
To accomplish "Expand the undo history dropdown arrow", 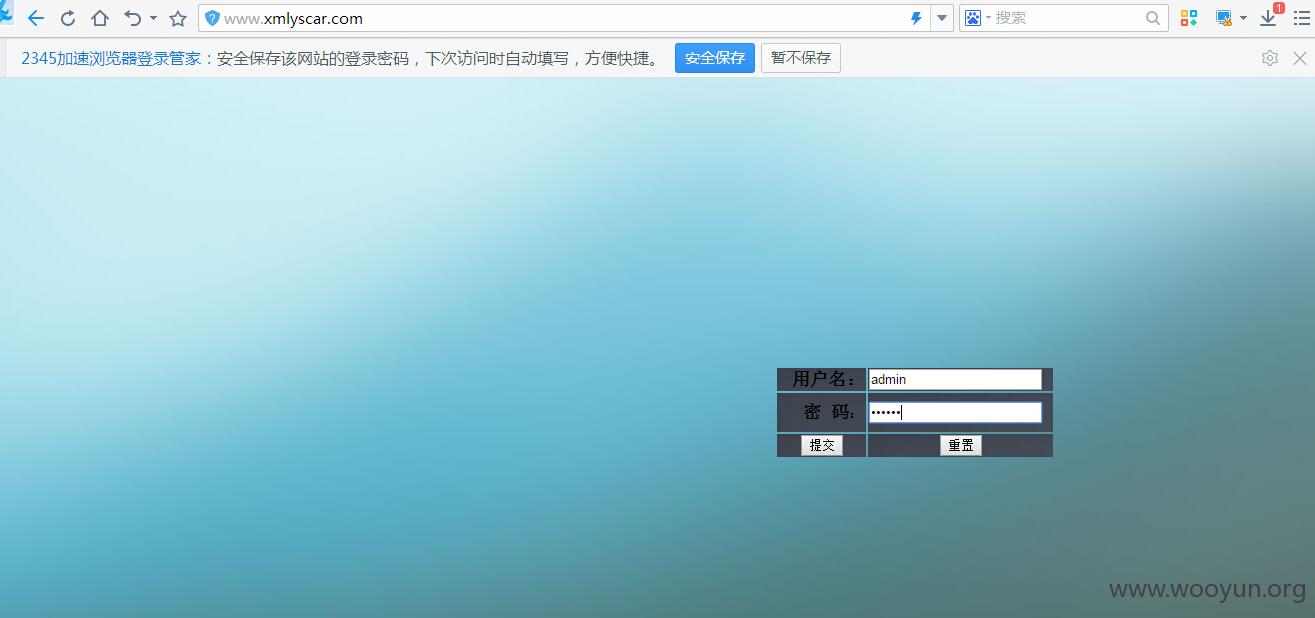I will point(153,18).
